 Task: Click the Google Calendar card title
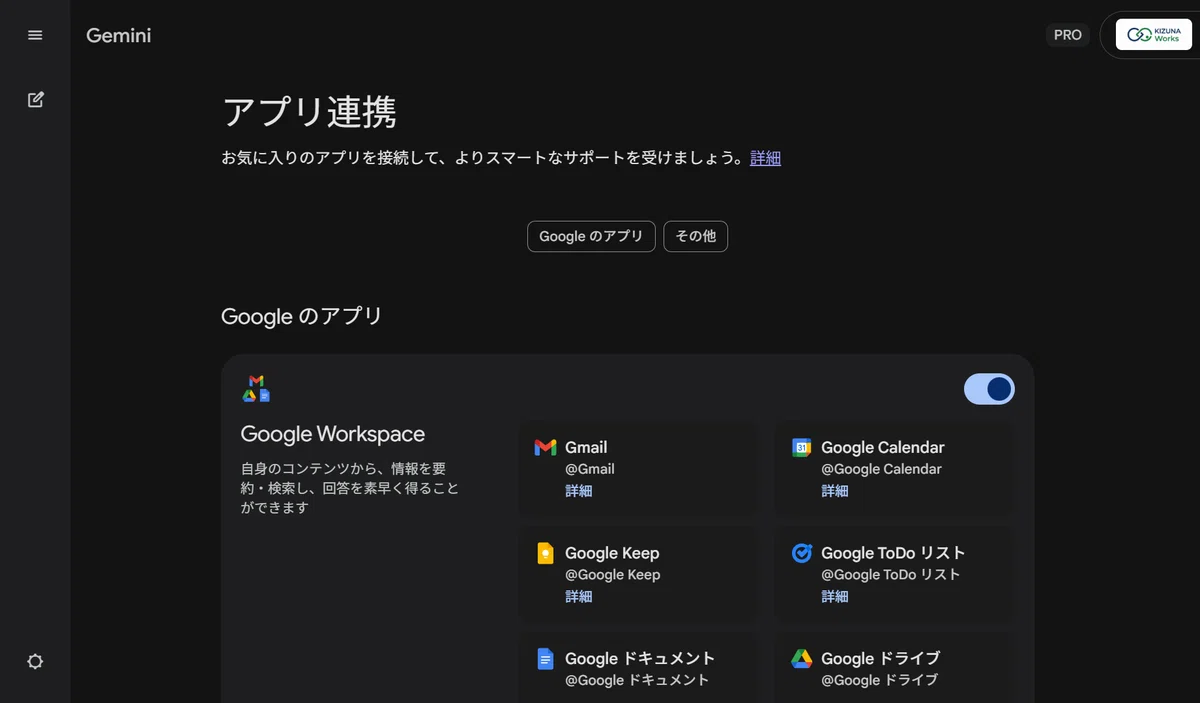click(x=883, y=447)
